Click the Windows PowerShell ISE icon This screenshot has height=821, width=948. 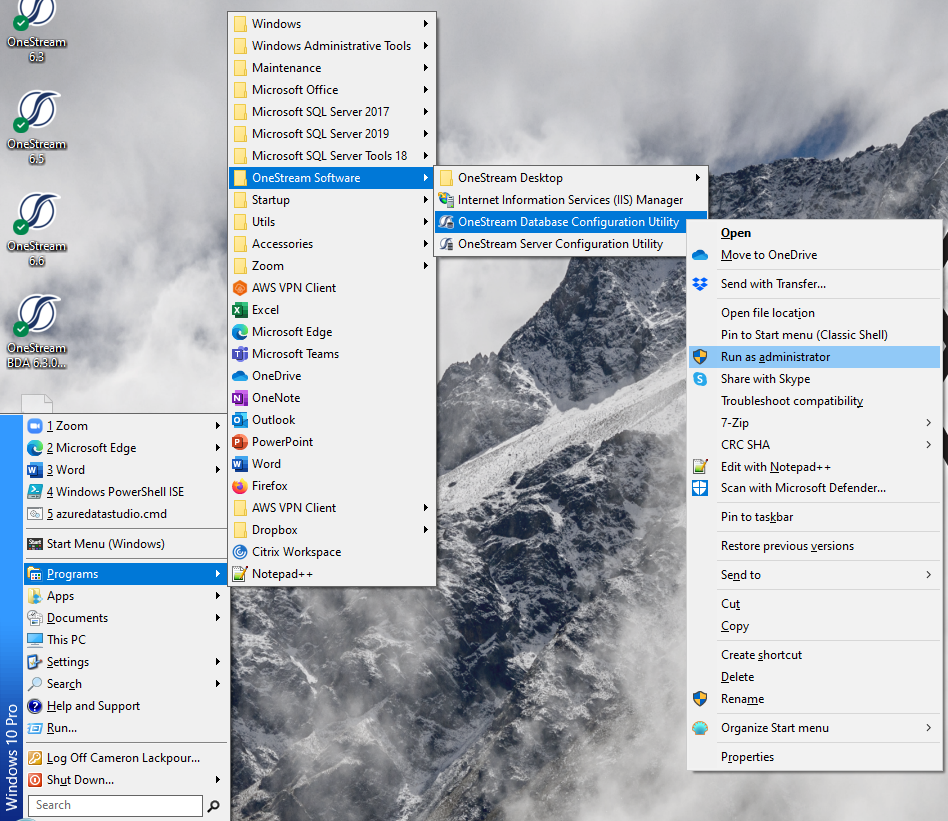pos(35,492)
